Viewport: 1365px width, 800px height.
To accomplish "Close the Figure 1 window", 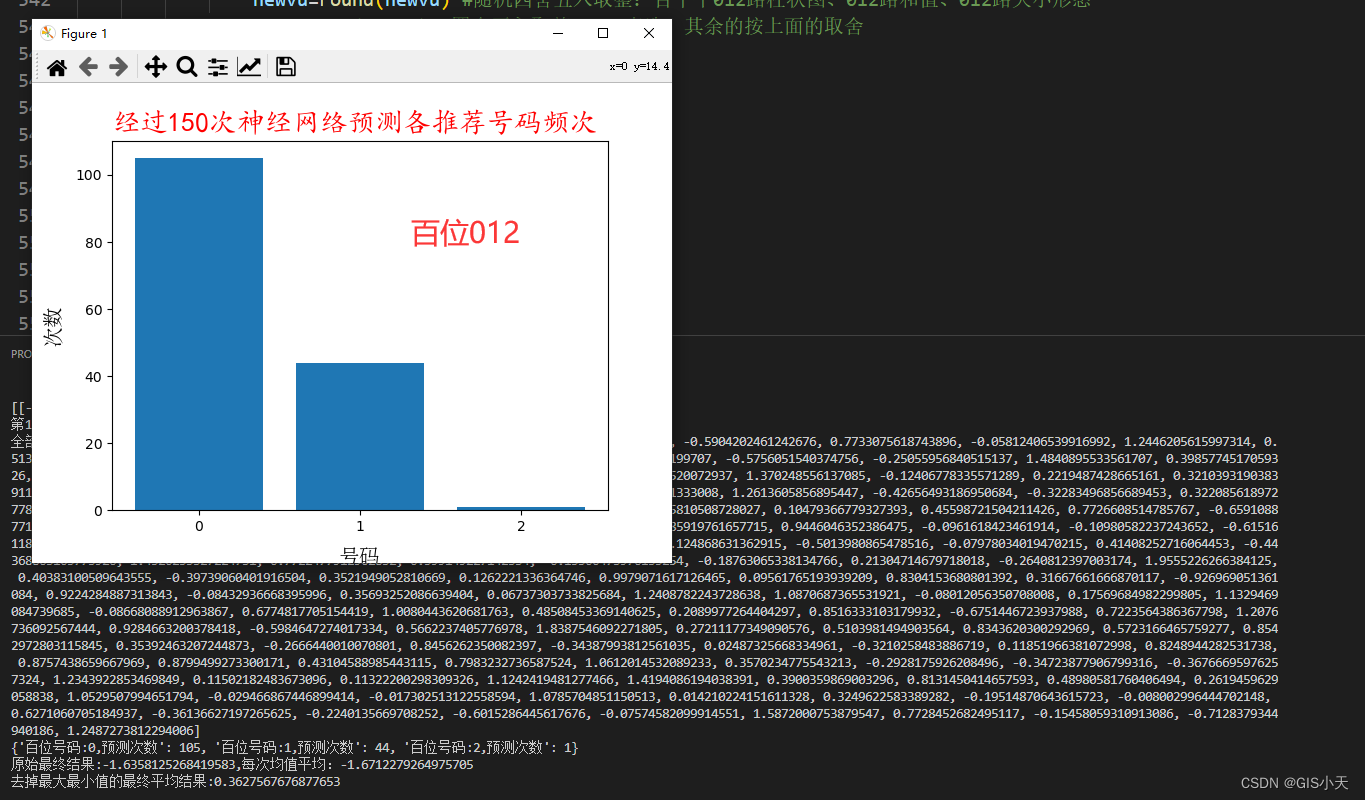I will [649, 33].
